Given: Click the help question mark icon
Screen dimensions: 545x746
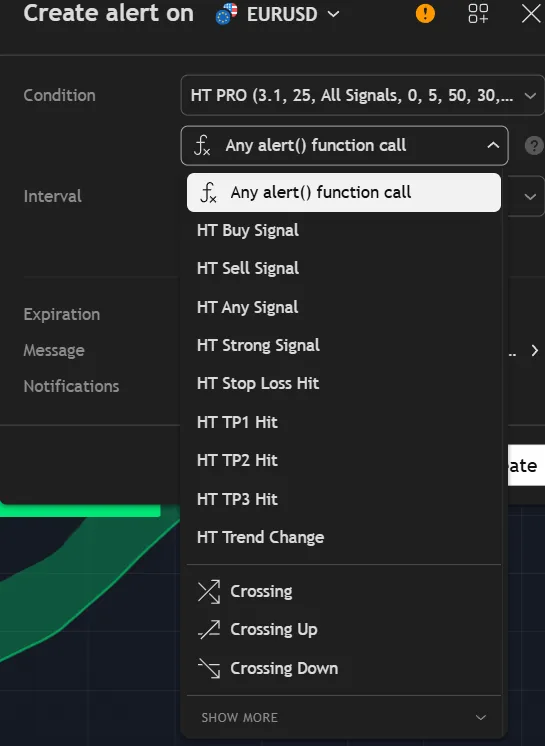Looking at the screenshot, I should point(534,145).
